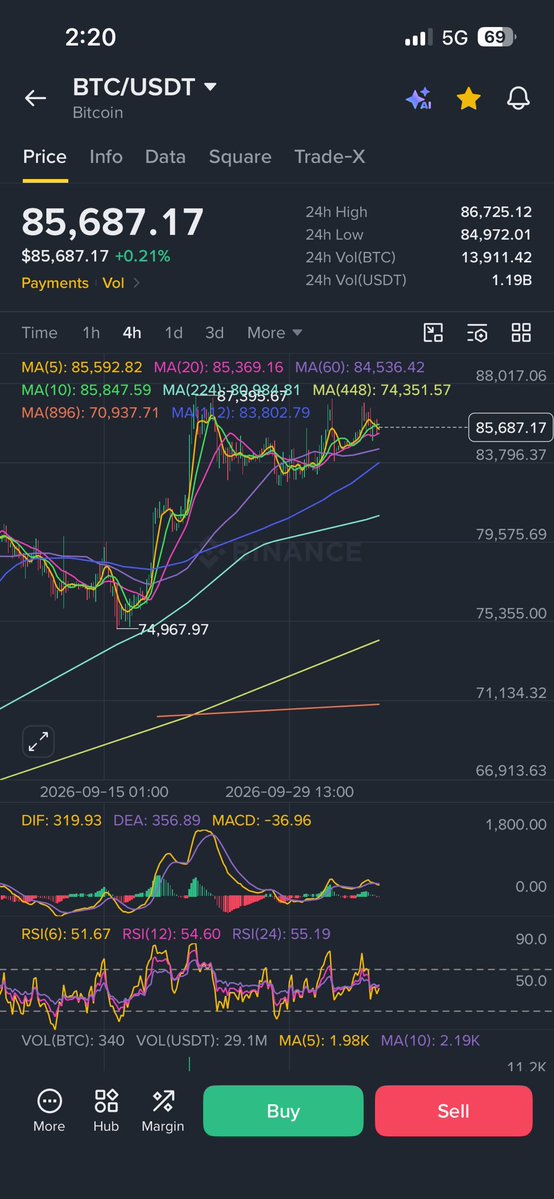Open the chart drawing tools icon
554x1199 pixels.
(x=433, y=333)
